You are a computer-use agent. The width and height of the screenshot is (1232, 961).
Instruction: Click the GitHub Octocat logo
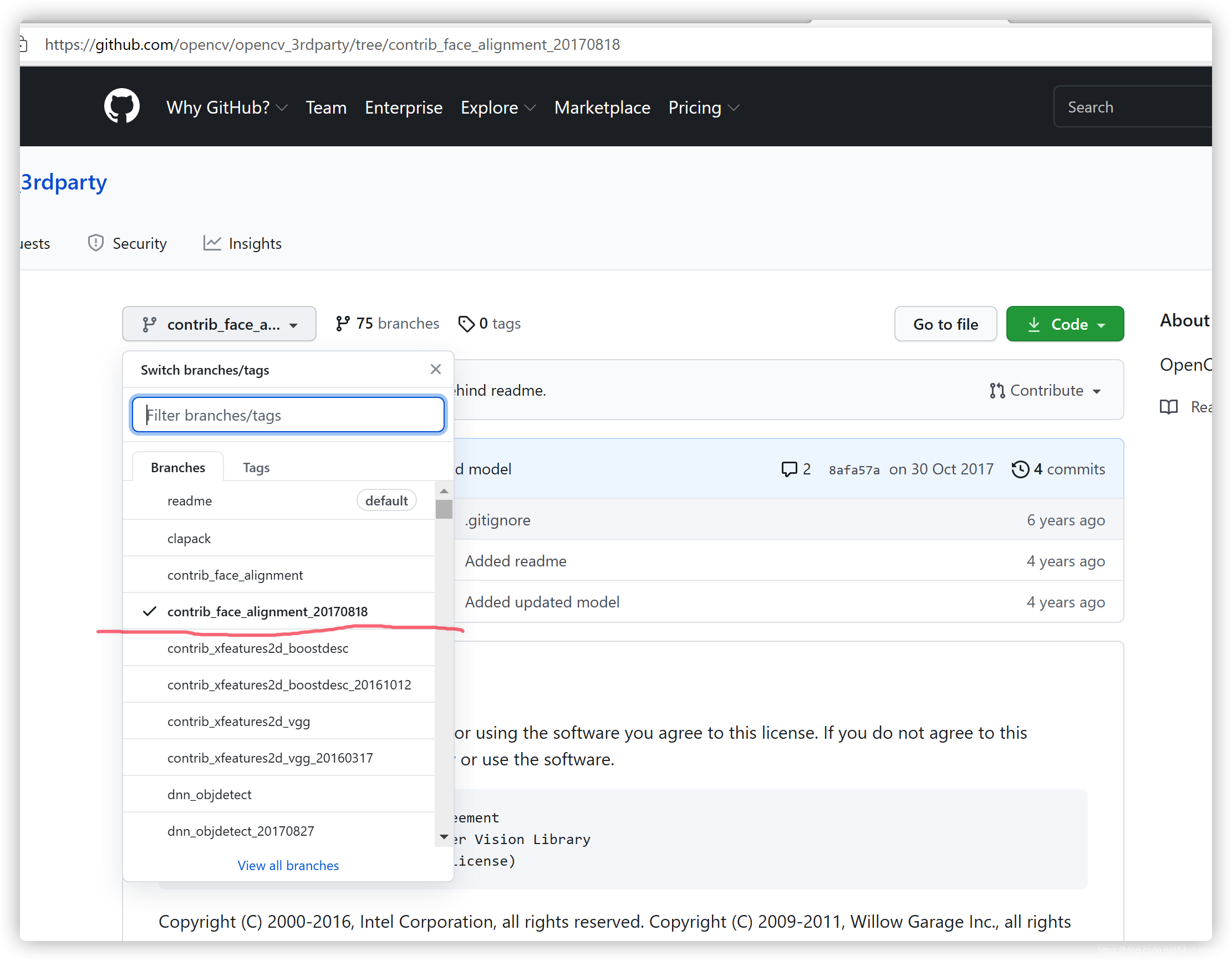[x=122, y=106]
